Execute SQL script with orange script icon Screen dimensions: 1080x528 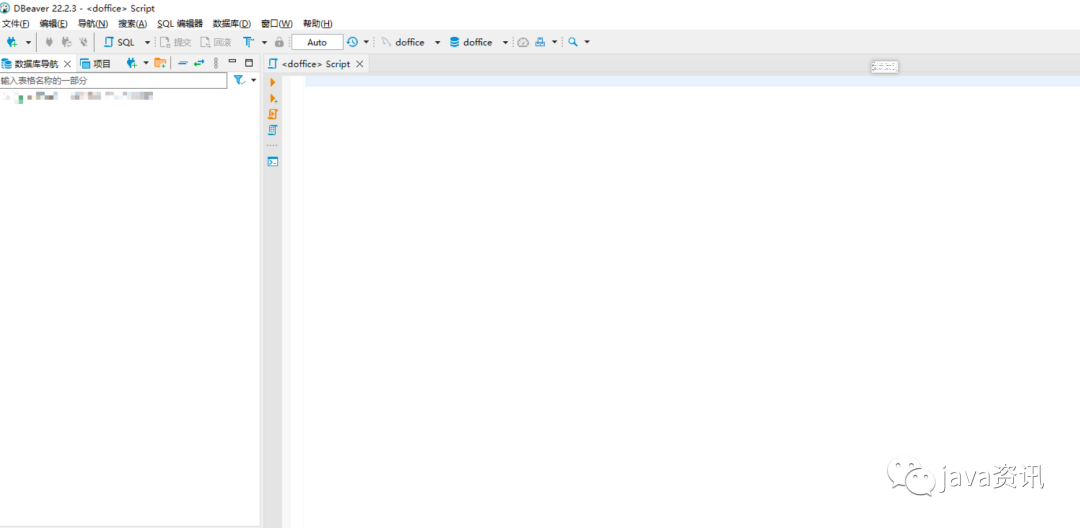(x=273, y=114)
